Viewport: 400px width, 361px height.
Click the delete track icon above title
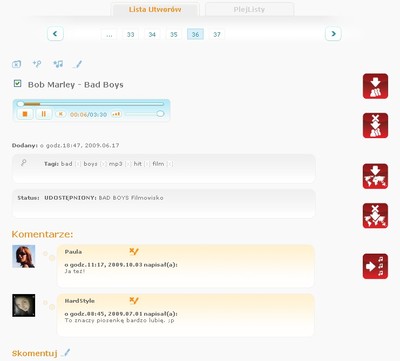tap(16, 64)
